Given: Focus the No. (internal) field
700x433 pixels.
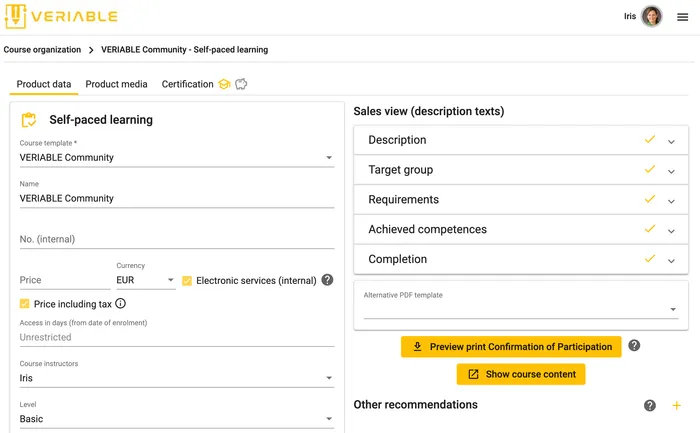Looking at the screenshot, I should [x=177, y=239].
